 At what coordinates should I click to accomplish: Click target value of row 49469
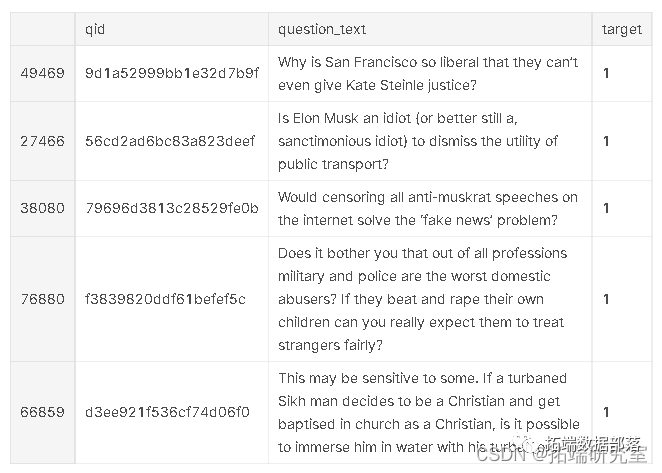[x=606, y=73]
